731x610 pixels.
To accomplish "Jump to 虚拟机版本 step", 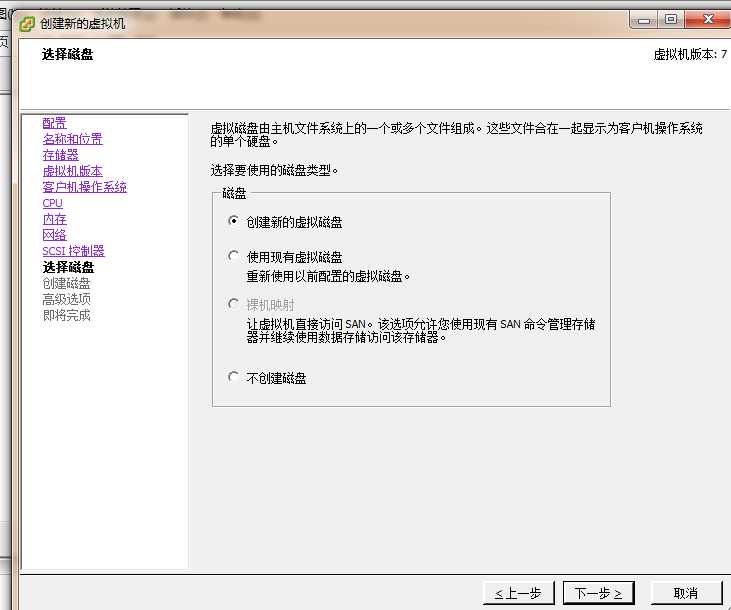I will point(72,171).
